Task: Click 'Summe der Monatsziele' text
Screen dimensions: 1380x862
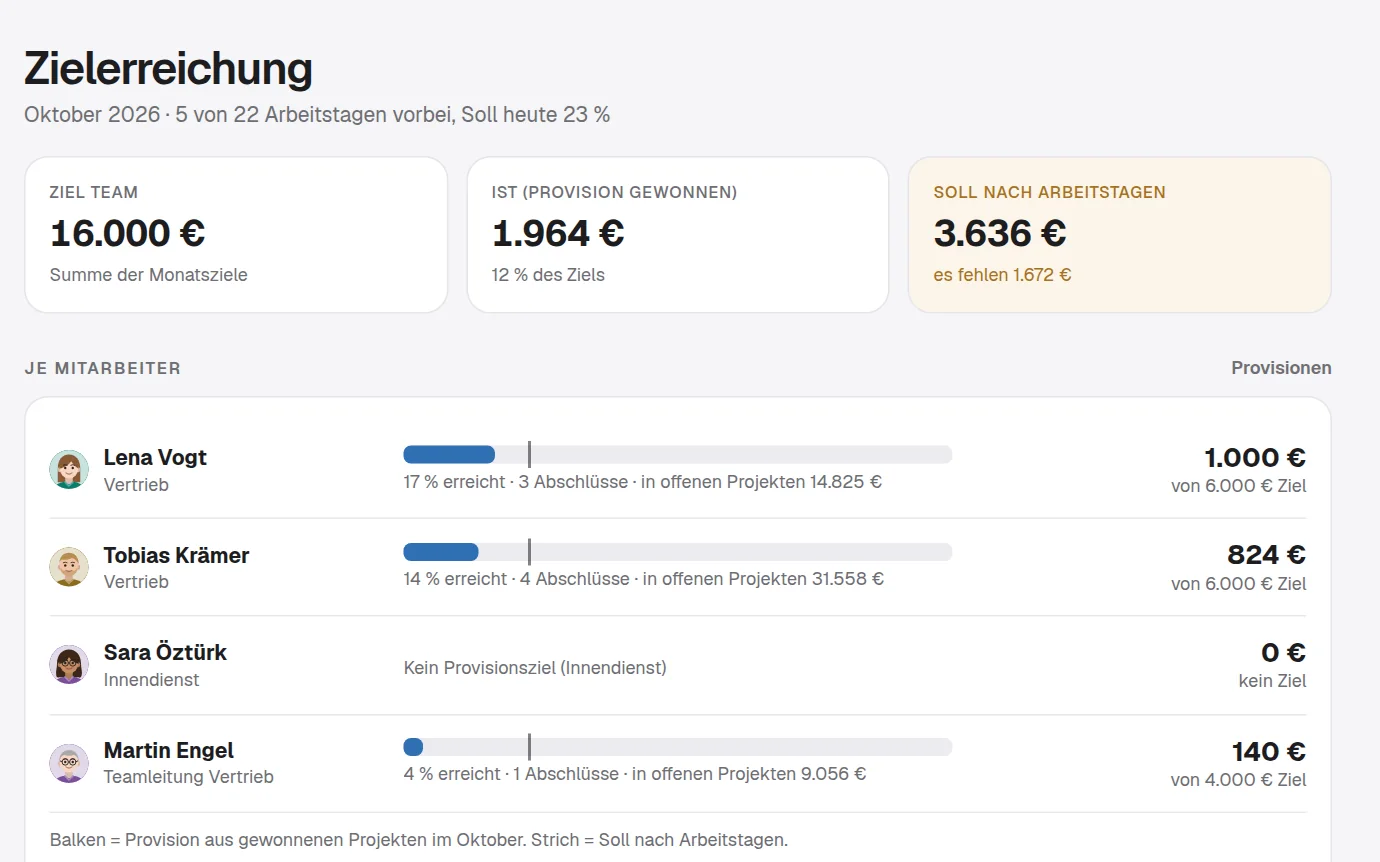Action: (x=149, y=275)
